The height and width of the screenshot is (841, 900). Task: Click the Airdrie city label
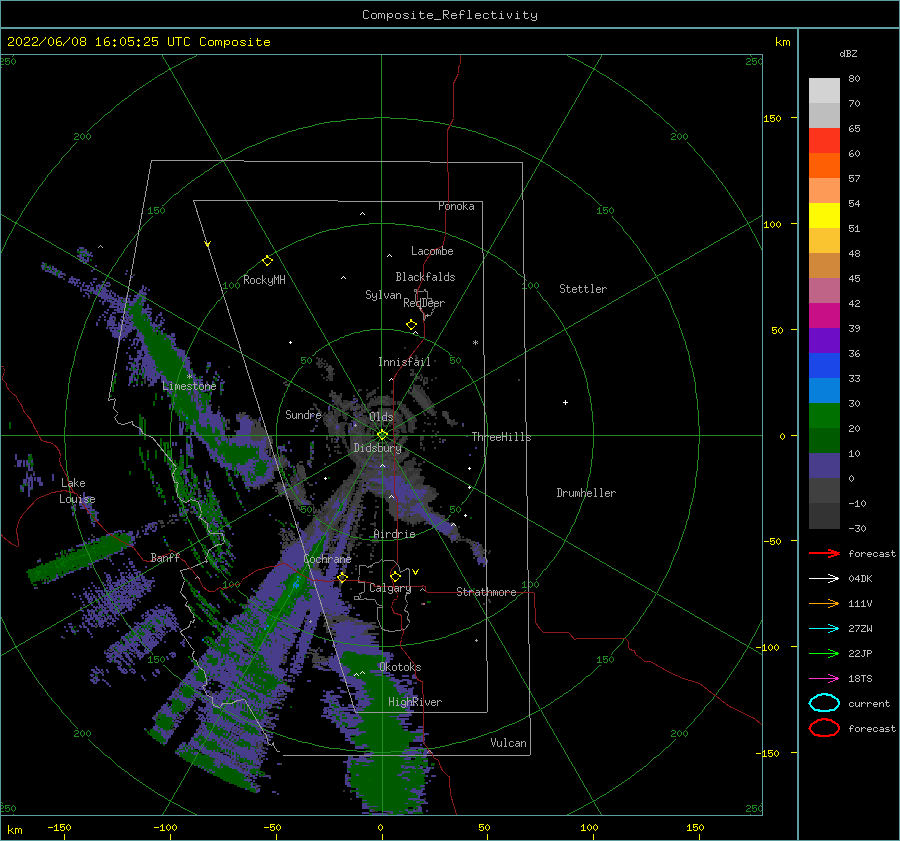(394, 534)
